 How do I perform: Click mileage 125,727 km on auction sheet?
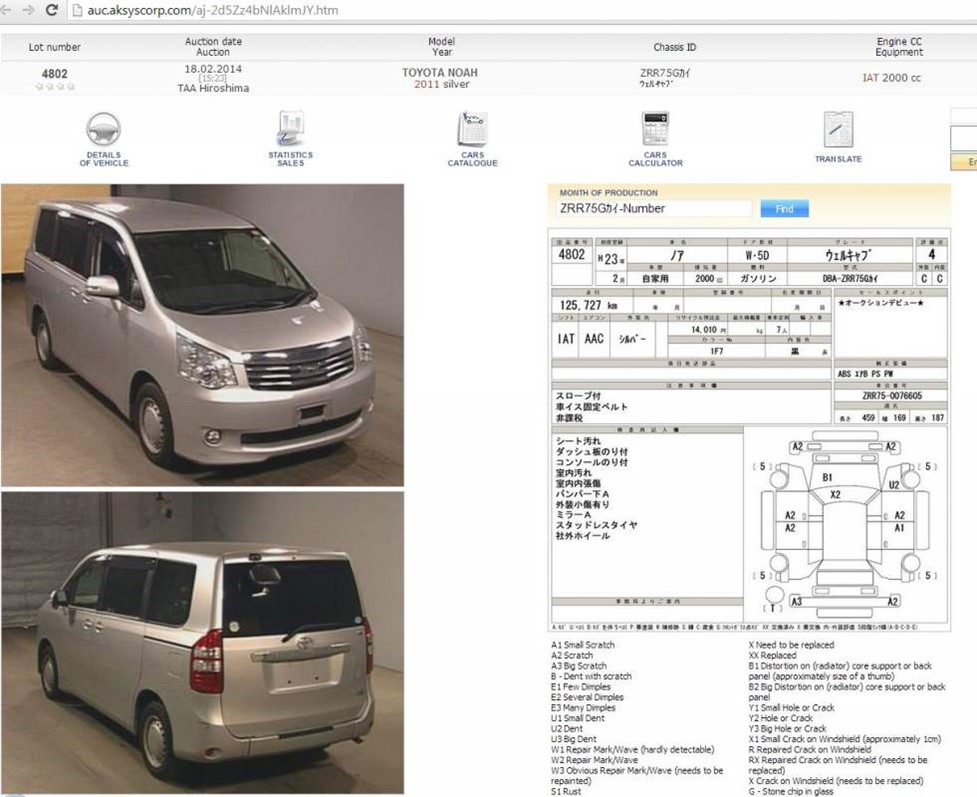tap(589, 305)
